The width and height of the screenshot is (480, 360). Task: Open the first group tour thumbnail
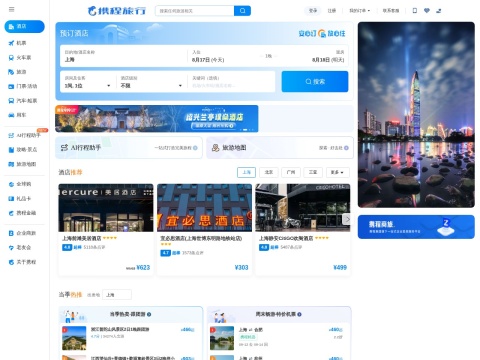(x=74, y=338)
